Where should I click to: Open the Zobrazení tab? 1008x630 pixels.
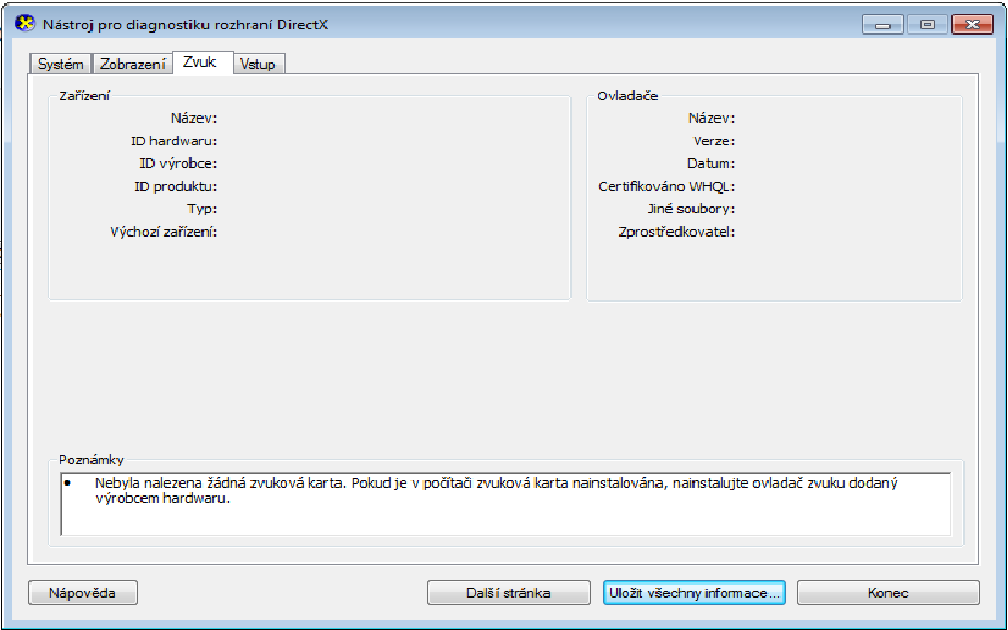[132, 64]
